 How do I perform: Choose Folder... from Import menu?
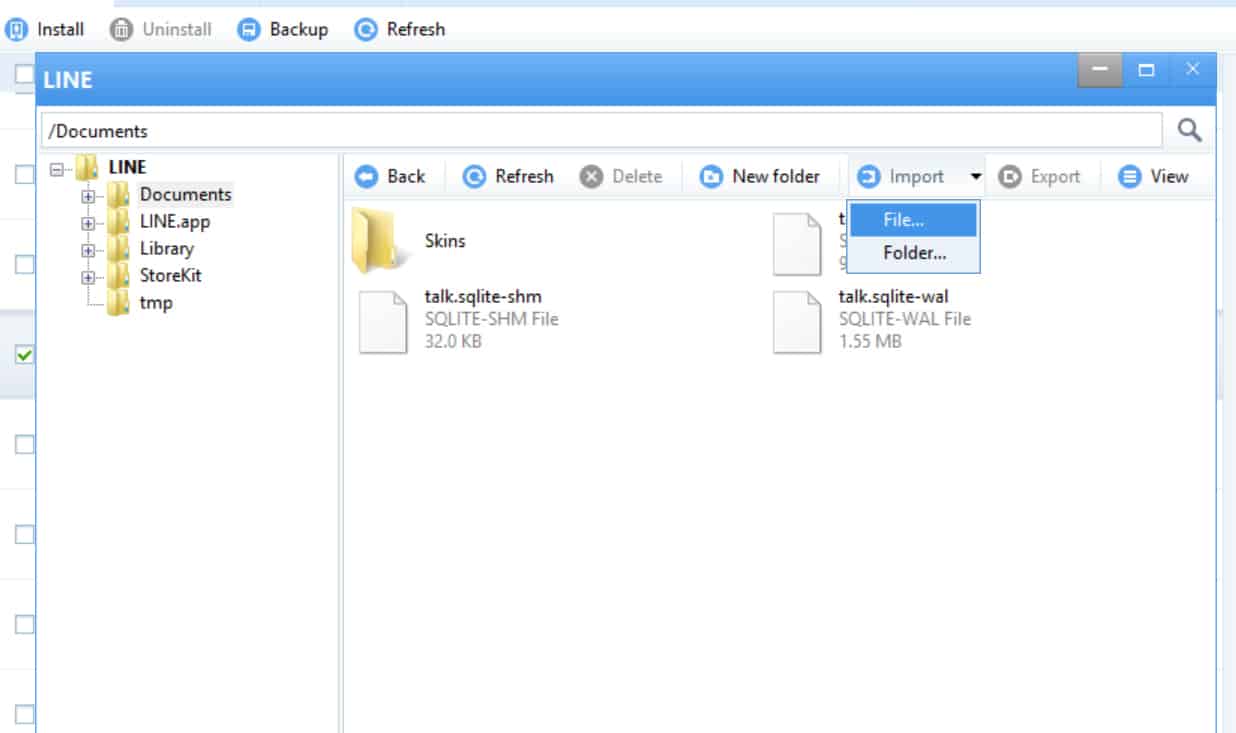point(914,254)
